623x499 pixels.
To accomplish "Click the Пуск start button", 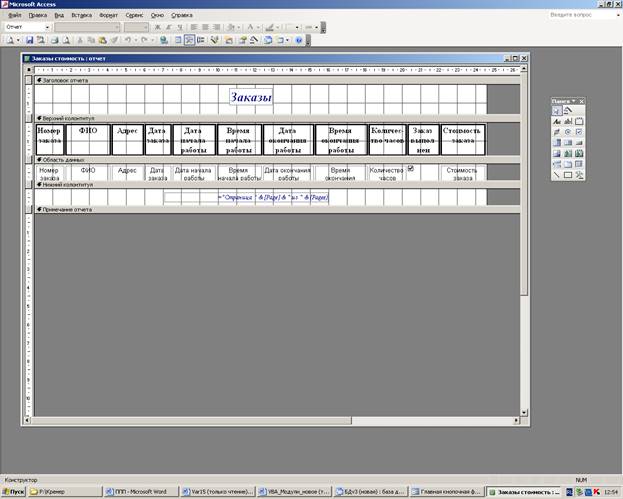I will pyautogui.click(x=14, y=492).
